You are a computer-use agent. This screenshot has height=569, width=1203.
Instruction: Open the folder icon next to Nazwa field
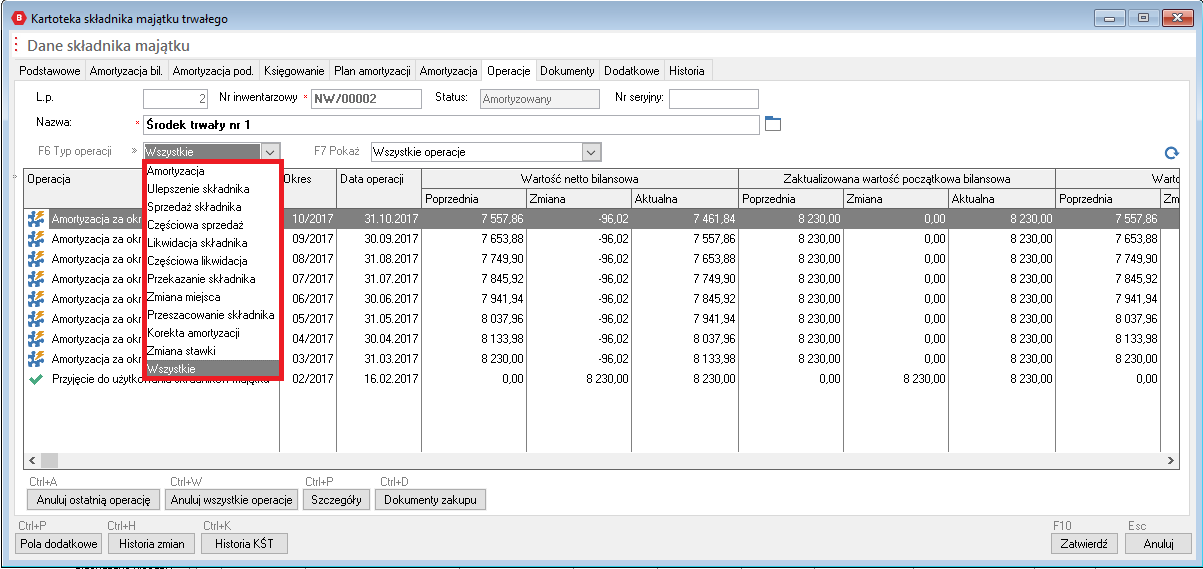(x=771, y=124)
